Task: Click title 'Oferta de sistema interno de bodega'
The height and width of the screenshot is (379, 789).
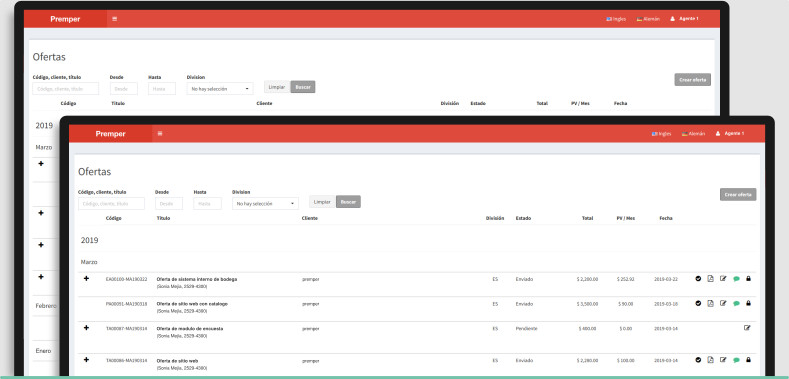Action: (x=197, y=279)
